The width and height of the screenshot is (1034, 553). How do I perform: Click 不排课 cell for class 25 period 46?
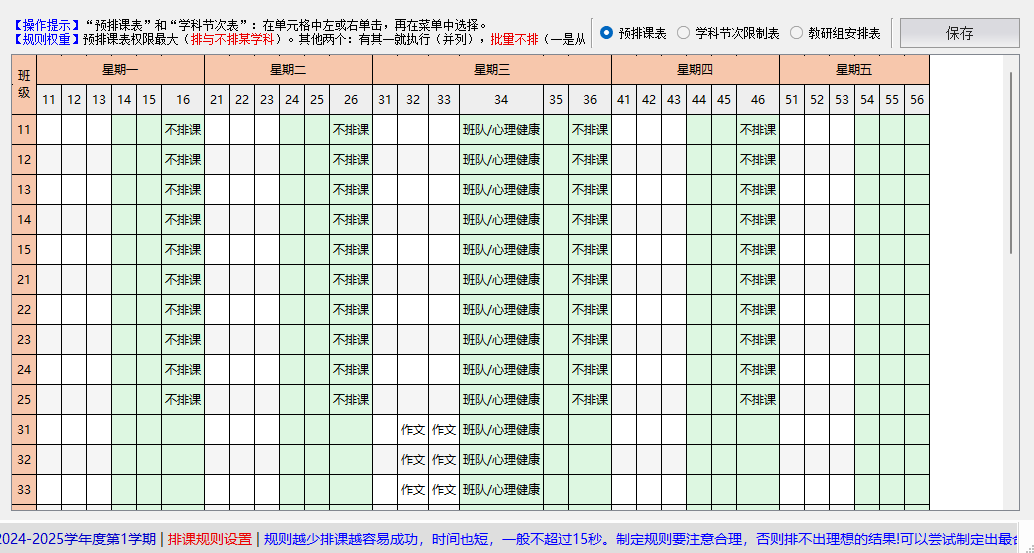[x=757, y=400]
